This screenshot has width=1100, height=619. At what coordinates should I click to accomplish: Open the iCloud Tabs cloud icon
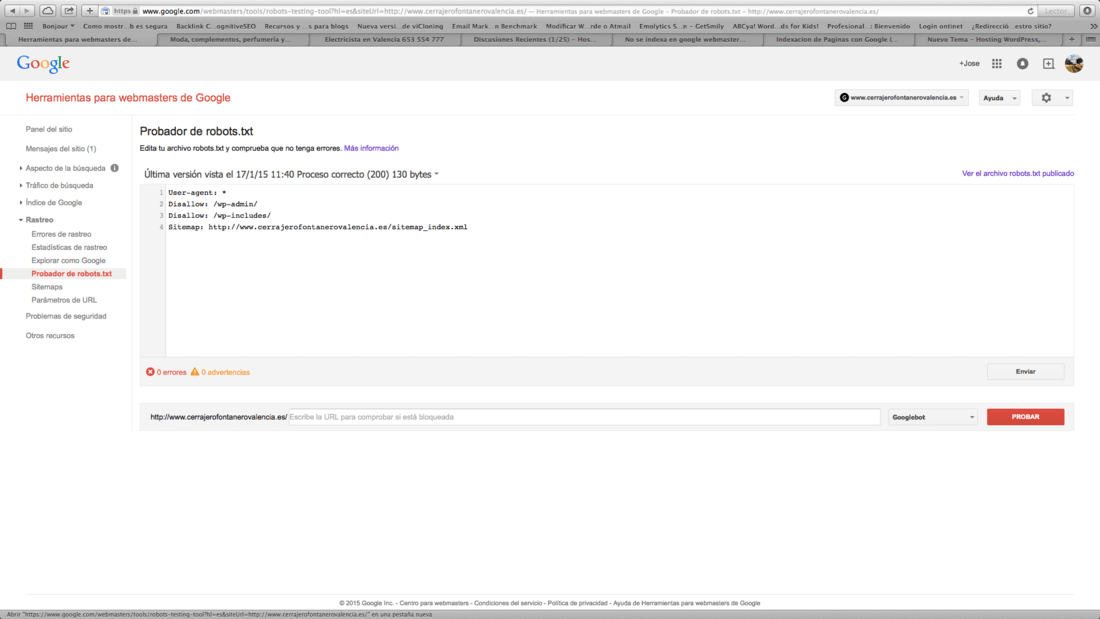[x=48, y=11]
